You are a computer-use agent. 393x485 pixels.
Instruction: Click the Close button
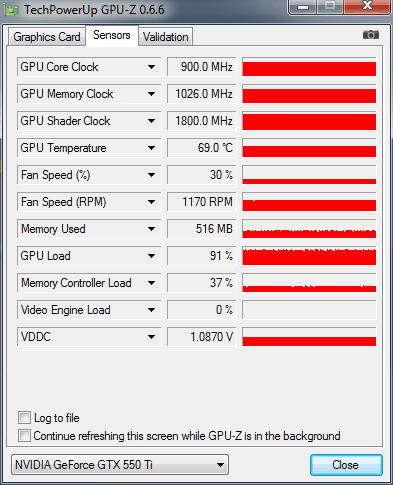(x=346, y=465)
